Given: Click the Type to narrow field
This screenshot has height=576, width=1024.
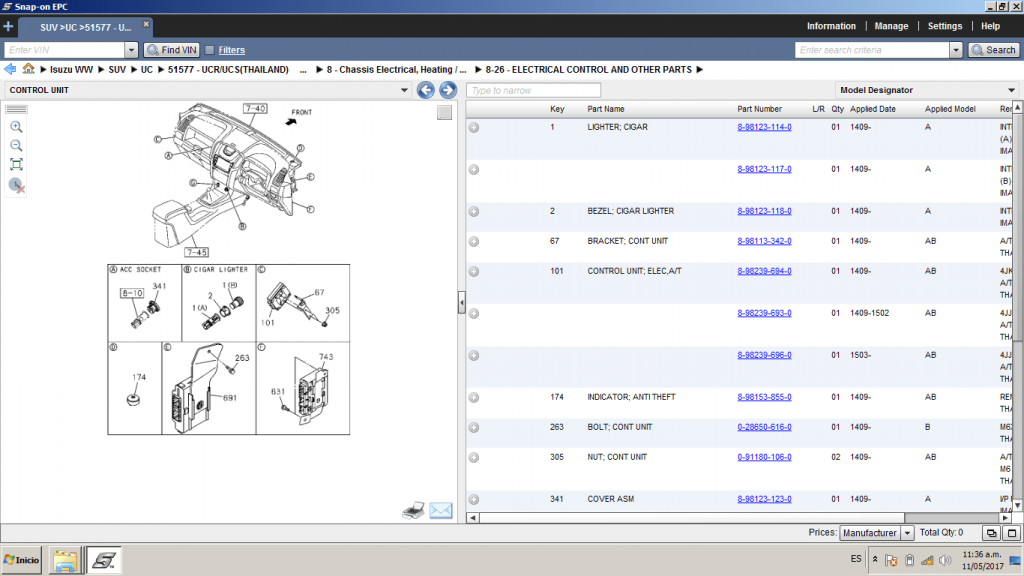Looking at the screenshot, I should coord(533,90).
